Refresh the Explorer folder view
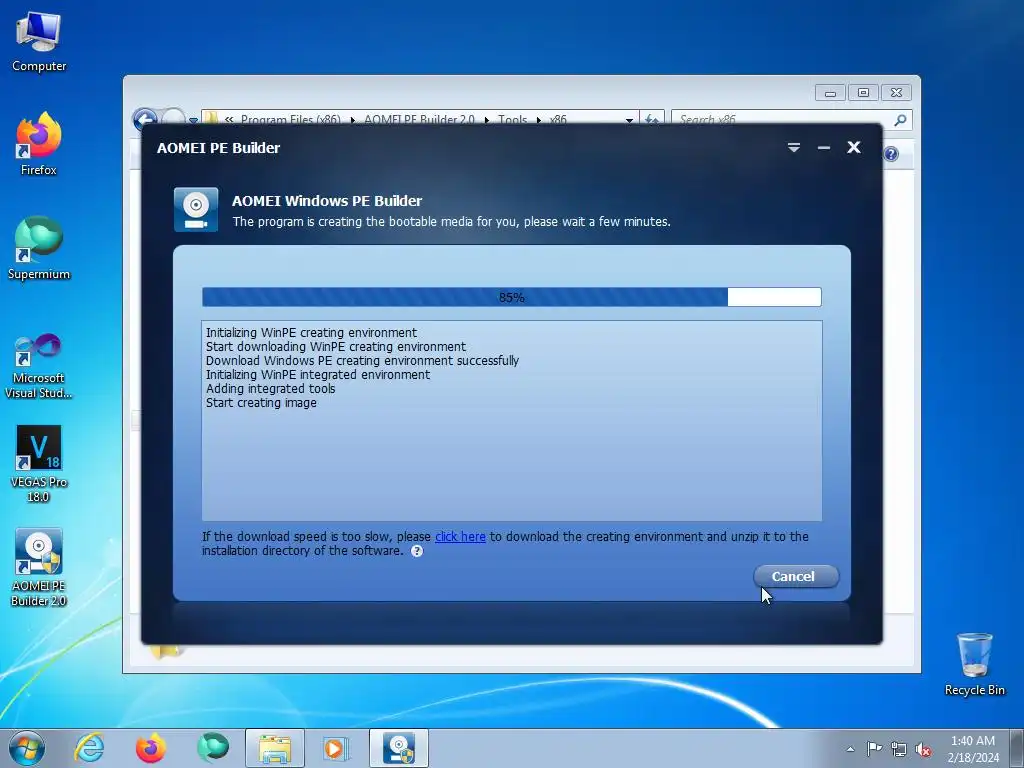 tap(652, 120)
